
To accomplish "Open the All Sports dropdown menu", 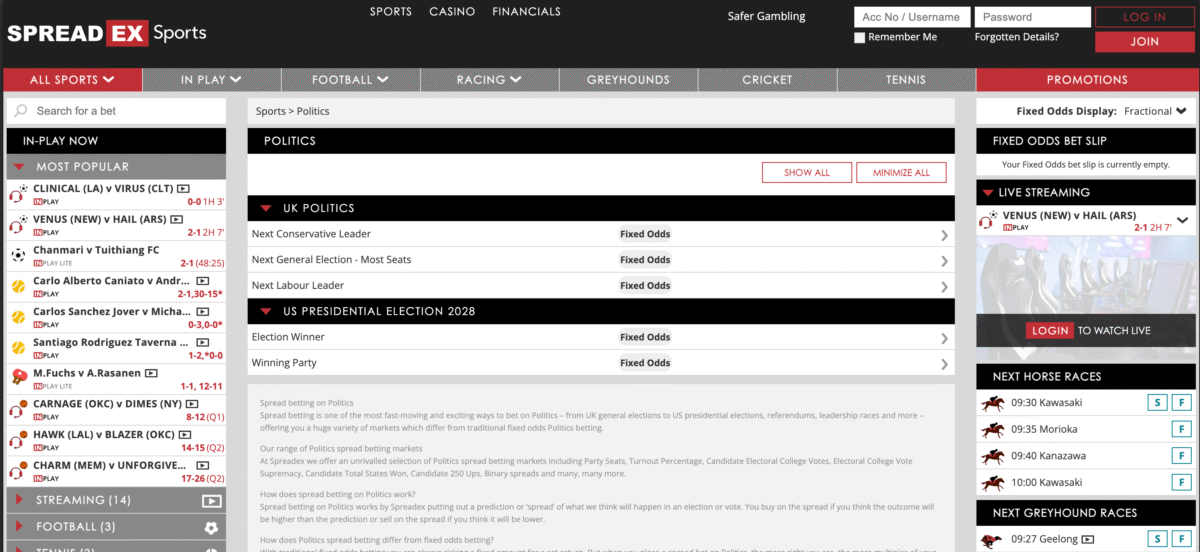I will click(x=72, y=79).
